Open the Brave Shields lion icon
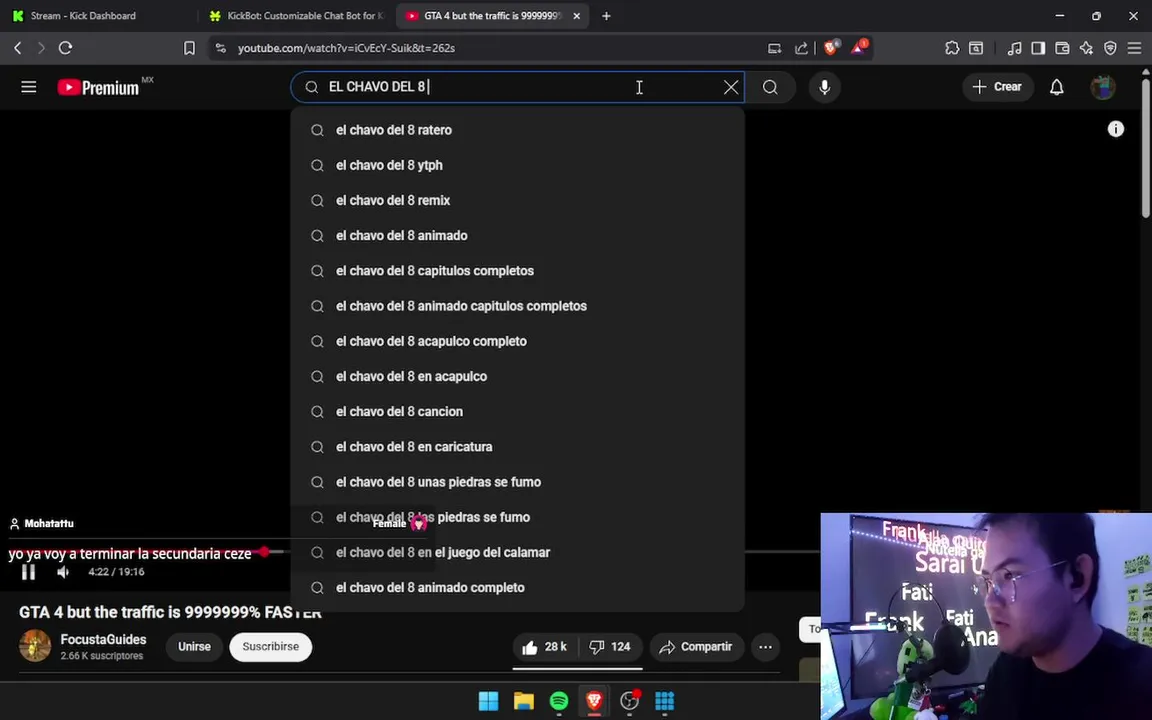The height and width of the screenshot is (720, 1152). point(831,48)
